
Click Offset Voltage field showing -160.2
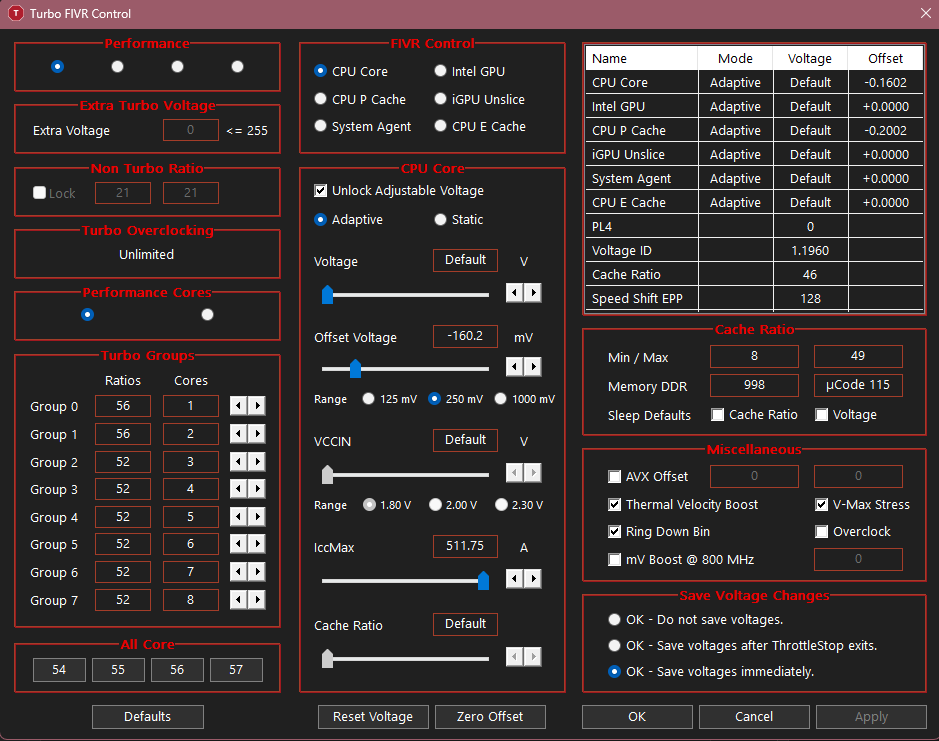click(x=465, y=336)
